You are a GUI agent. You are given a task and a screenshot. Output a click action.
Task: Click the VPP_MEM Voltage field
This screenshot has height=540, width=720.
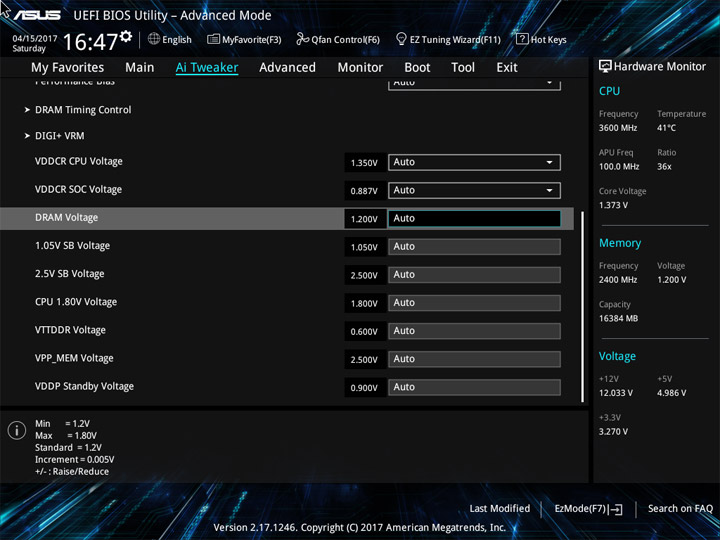click(x=474, y=359)
